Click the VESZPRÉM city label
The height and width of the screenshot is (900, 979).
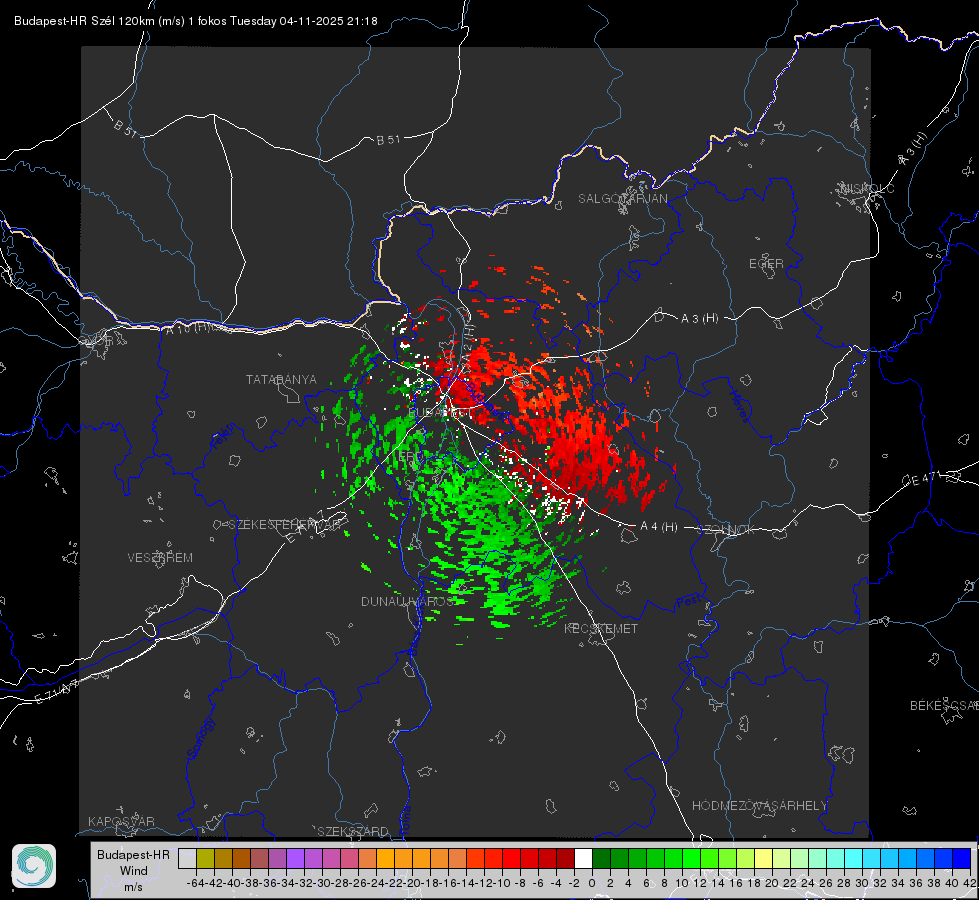(160, 557)
